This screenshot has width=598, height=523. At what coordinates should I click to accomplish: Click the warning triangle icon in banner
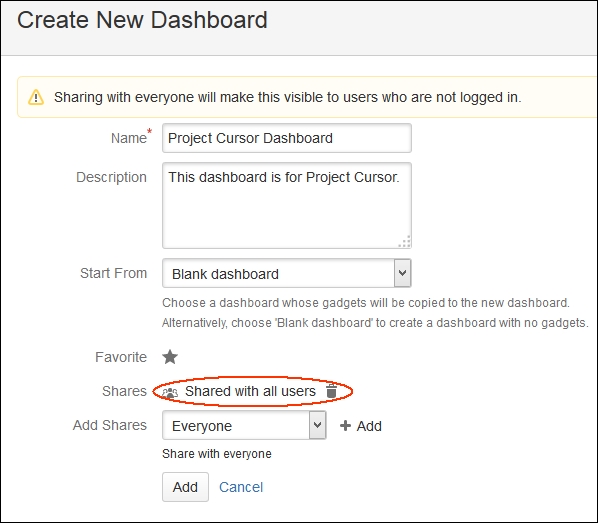[x=36, y=97]
